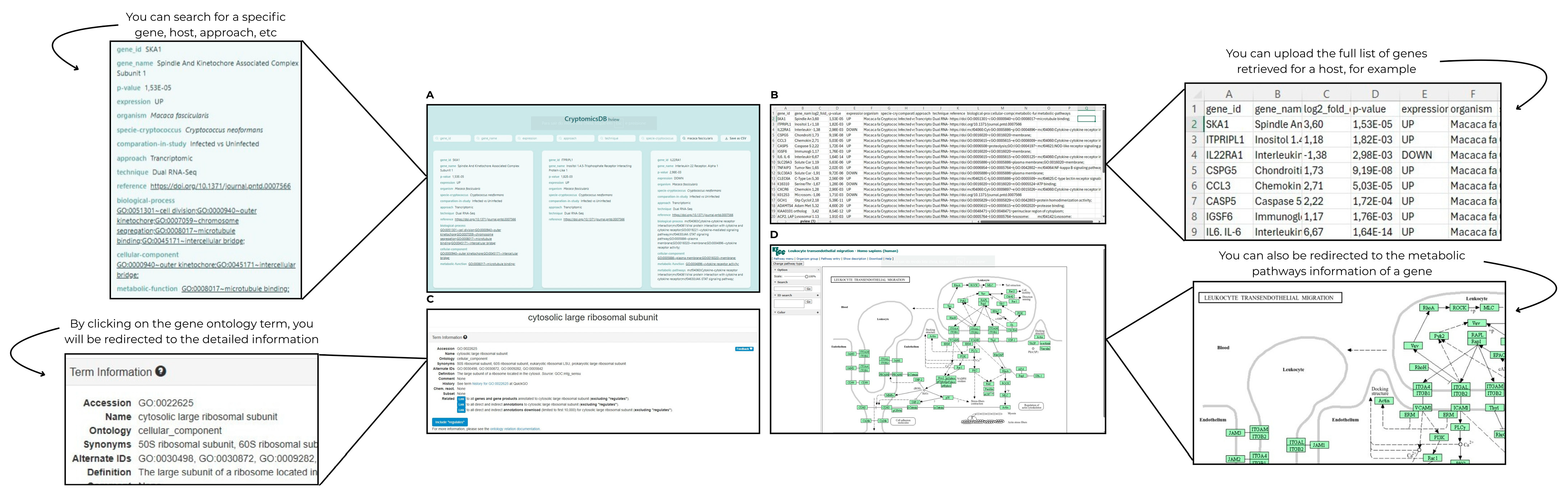Viewport: 1568px width, 494px height.
Task: Click the JAM3 node in the enlarged pathway
Action: pyautogui.click(x=1235, y=433)
